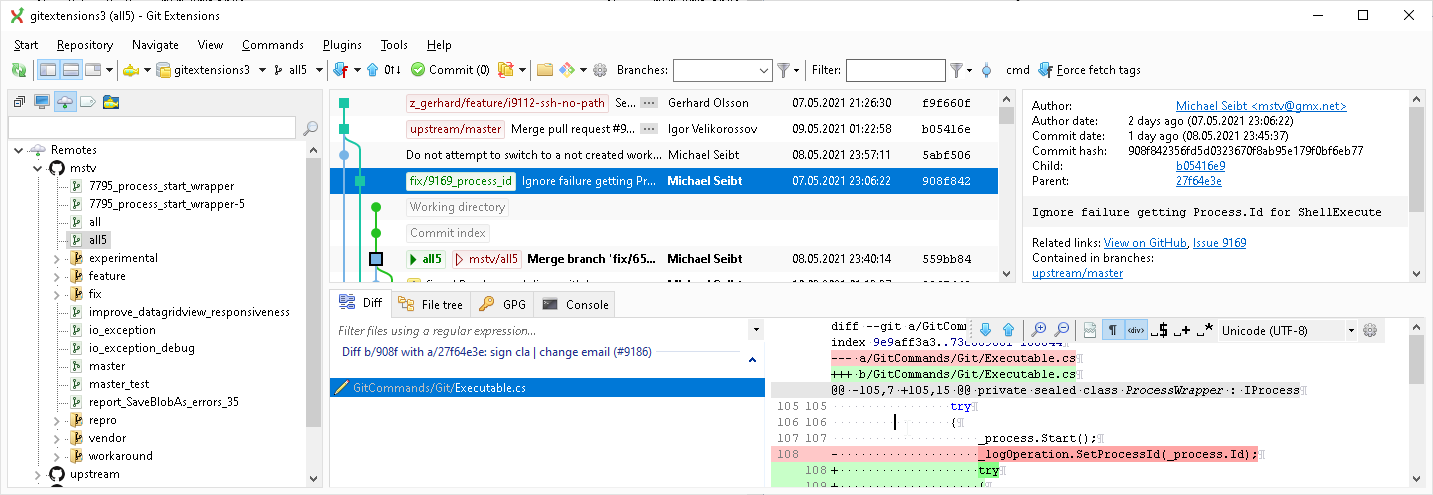
Task: Click the upstream/master commit row
Action: (x=664, y=128)
